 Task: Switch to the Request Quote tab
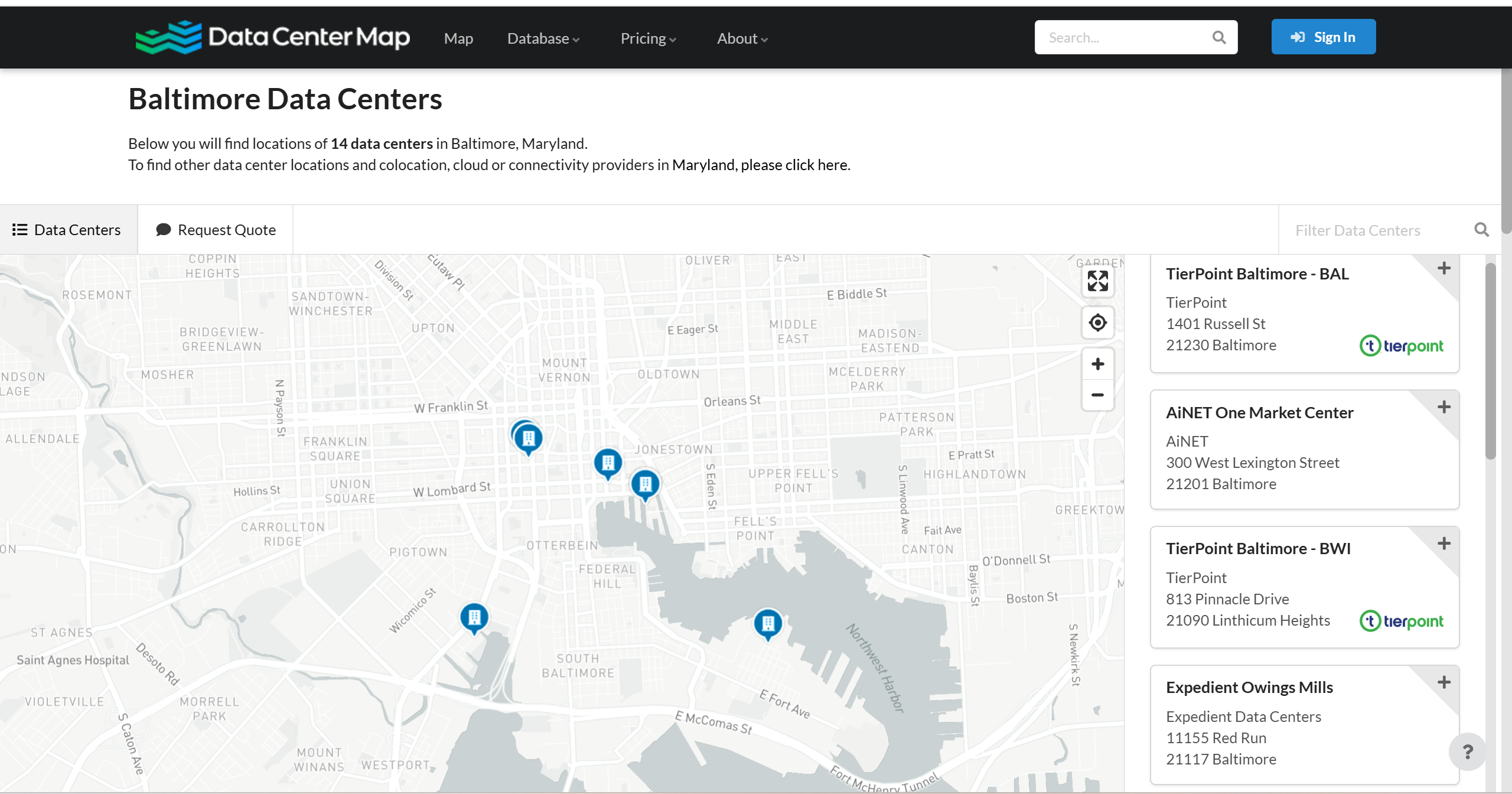tap(216, 230)
